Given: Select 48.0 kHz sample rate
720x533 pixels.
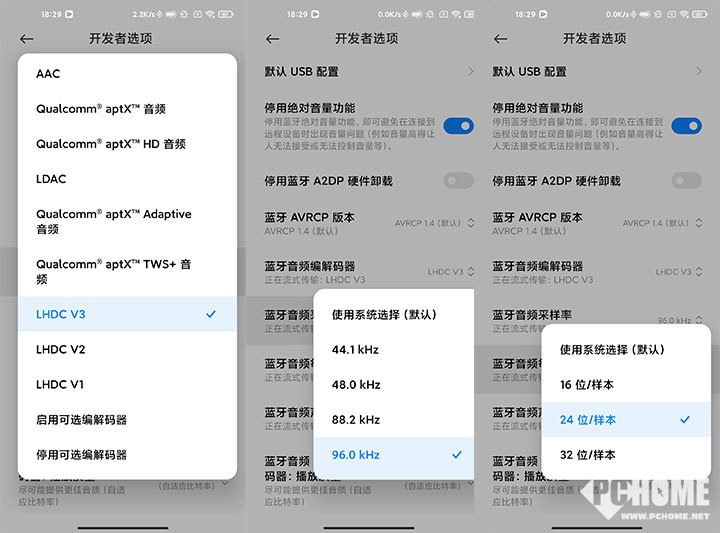Looking at the screenshot, I should (x=394, y=384).
